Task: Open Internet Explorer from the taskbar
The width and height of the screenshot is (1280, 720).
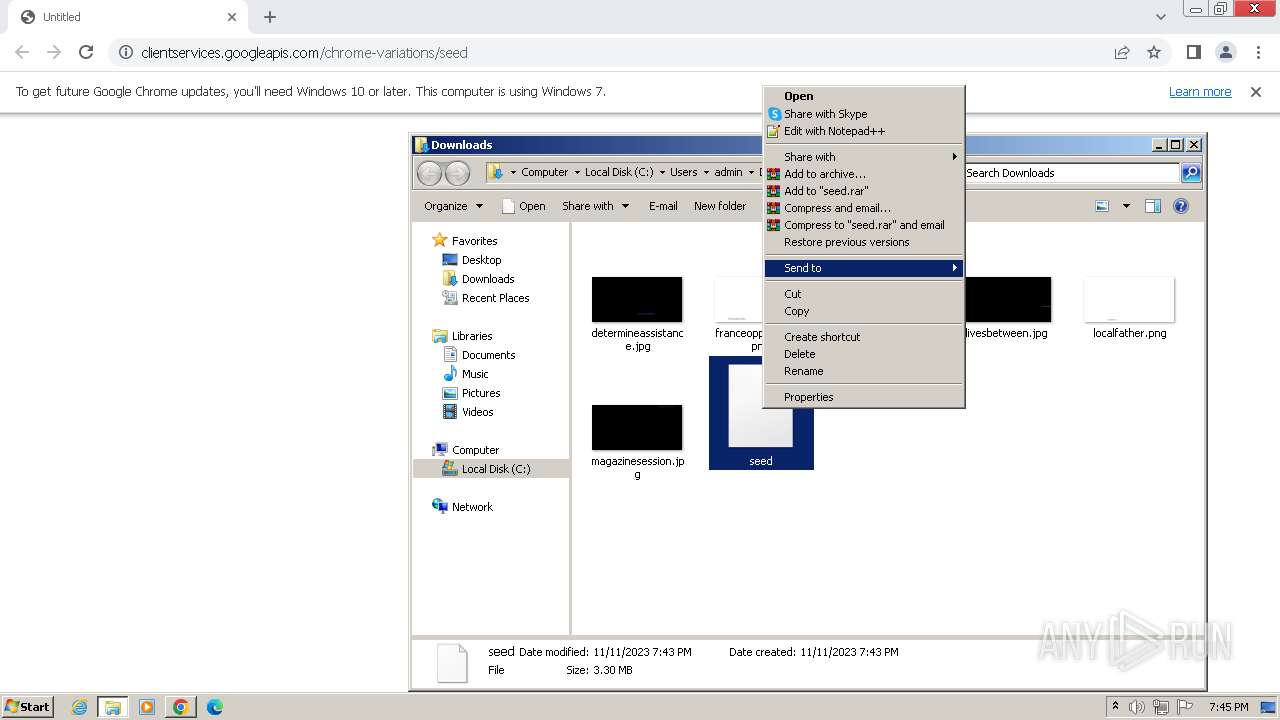Action: [79, 707]
